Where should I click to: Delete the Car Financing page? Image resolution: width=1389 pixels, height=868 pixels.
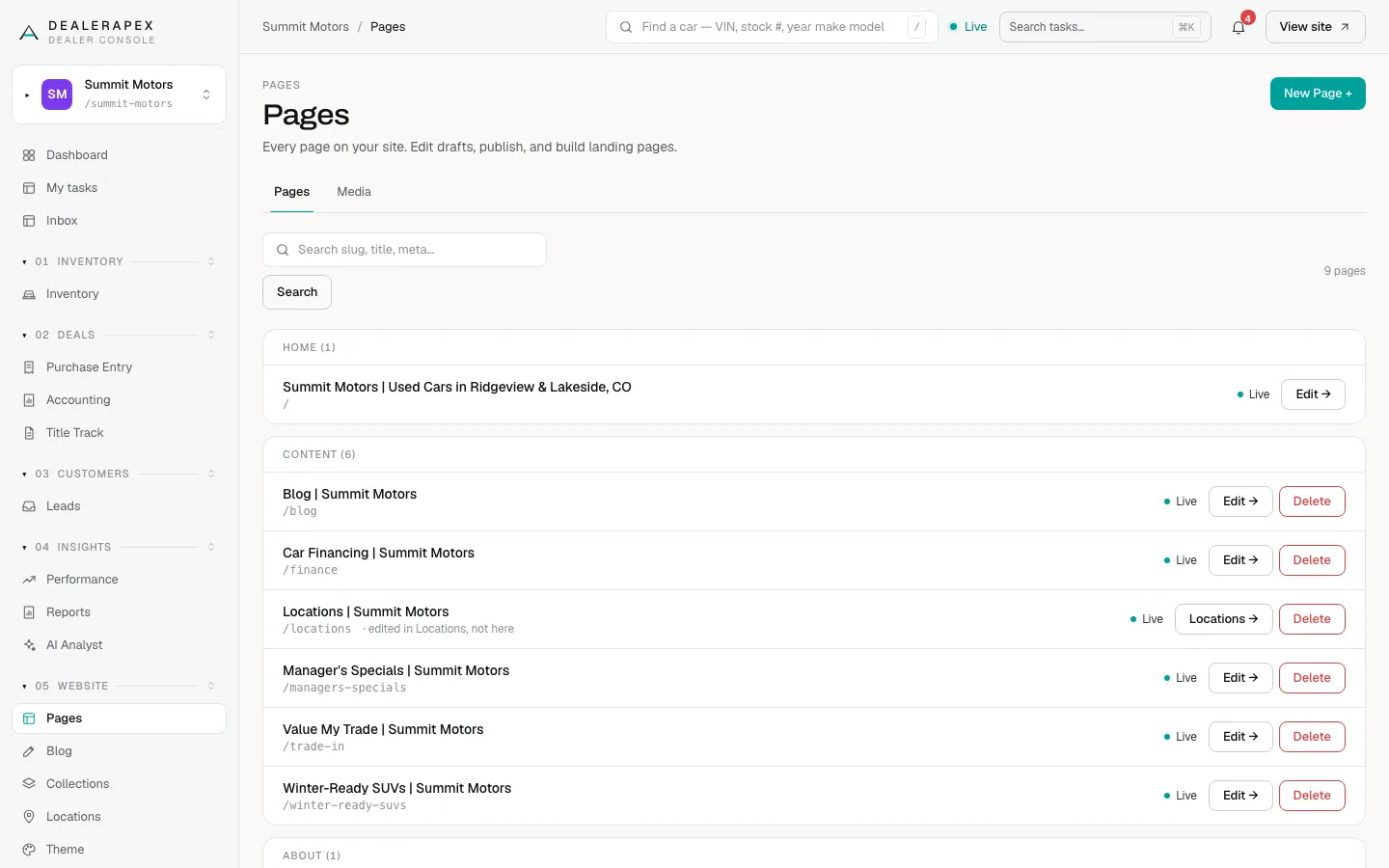pos(1312,560)
